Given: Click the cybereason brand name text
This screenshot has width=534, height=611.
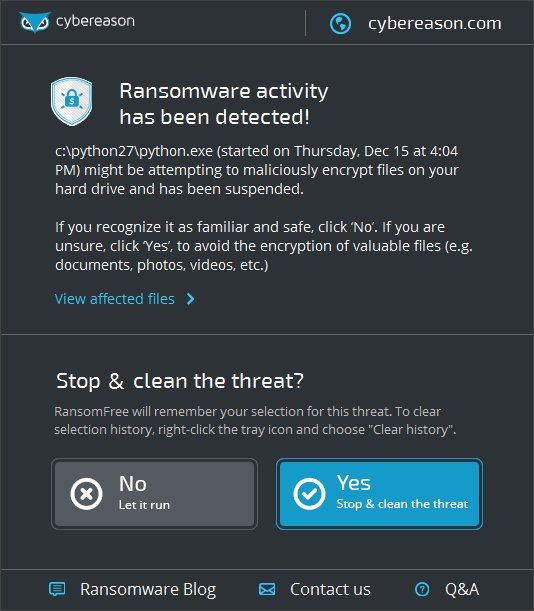Looking at the screenshot, I should [95, 21].
